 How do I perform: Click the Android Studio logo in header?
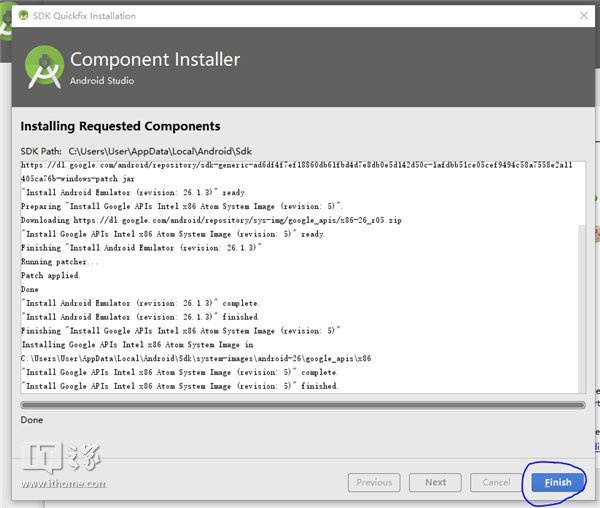pyautogui.click(x=44, y=67)
